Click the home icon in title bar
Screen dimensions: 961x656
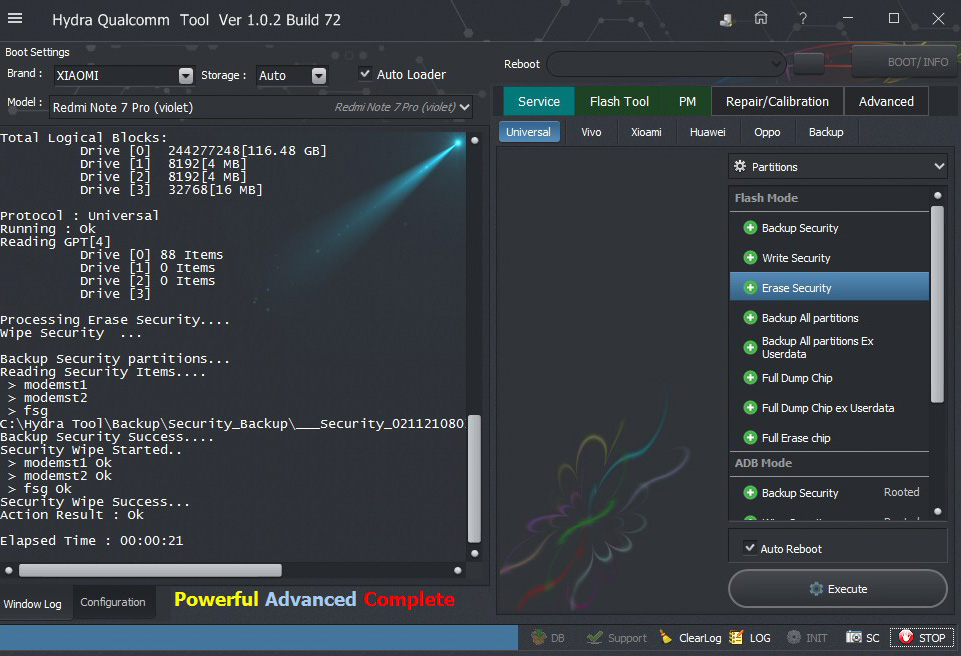[x=761, y=18]
